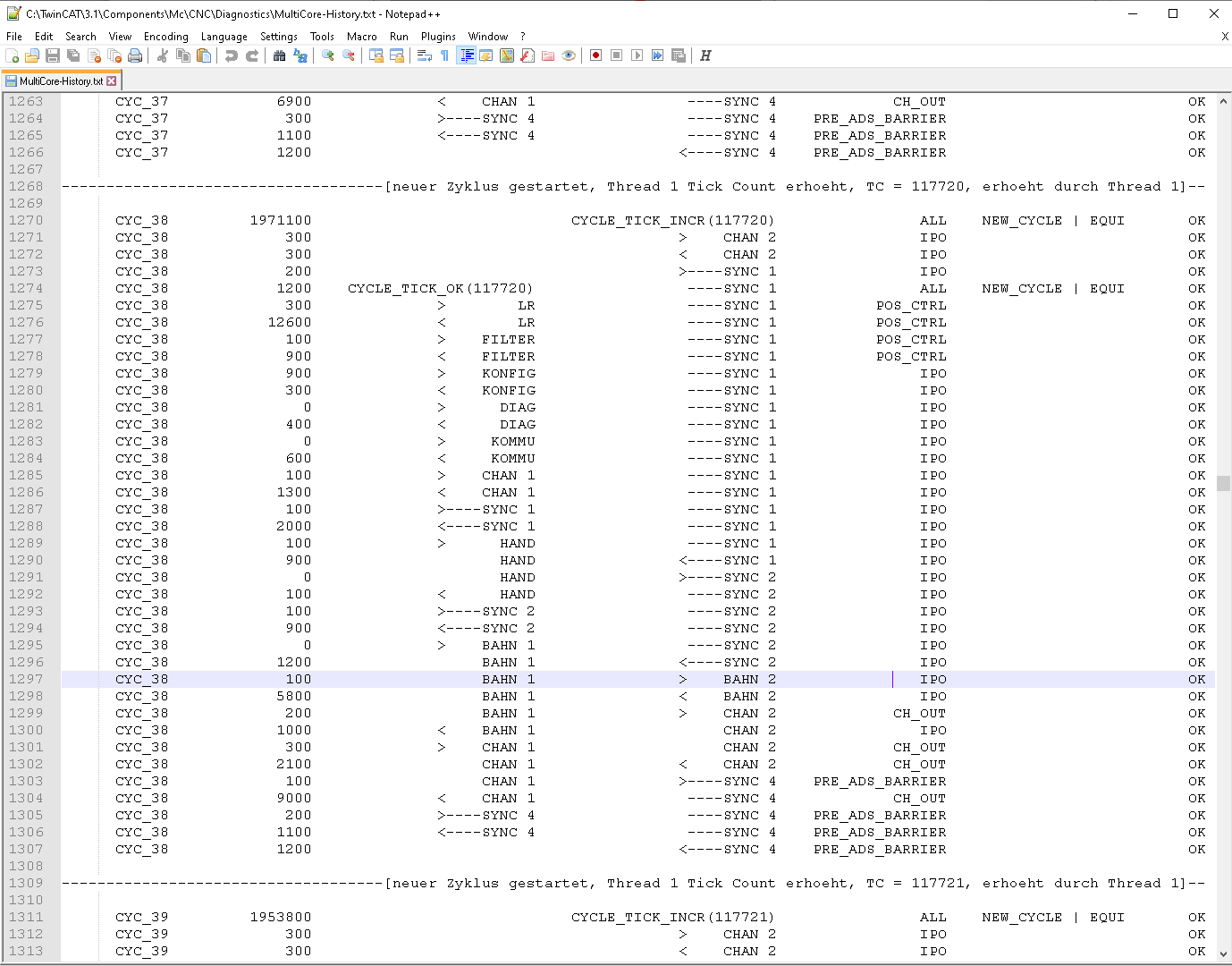
Task: Click the Copy toolbar icon
Action: 183,55
